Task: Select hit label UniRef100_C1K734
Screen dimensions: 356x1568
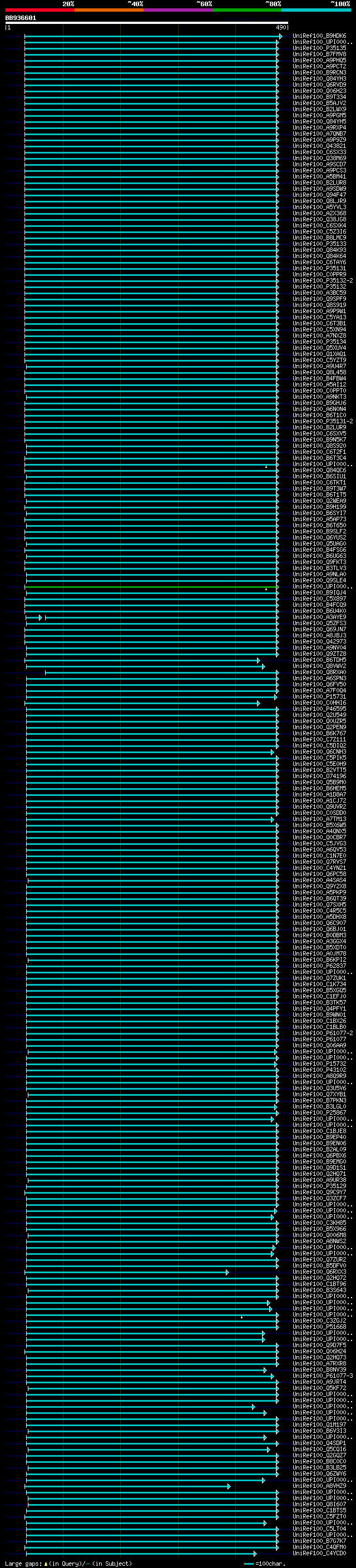Action: click(319, 985)
